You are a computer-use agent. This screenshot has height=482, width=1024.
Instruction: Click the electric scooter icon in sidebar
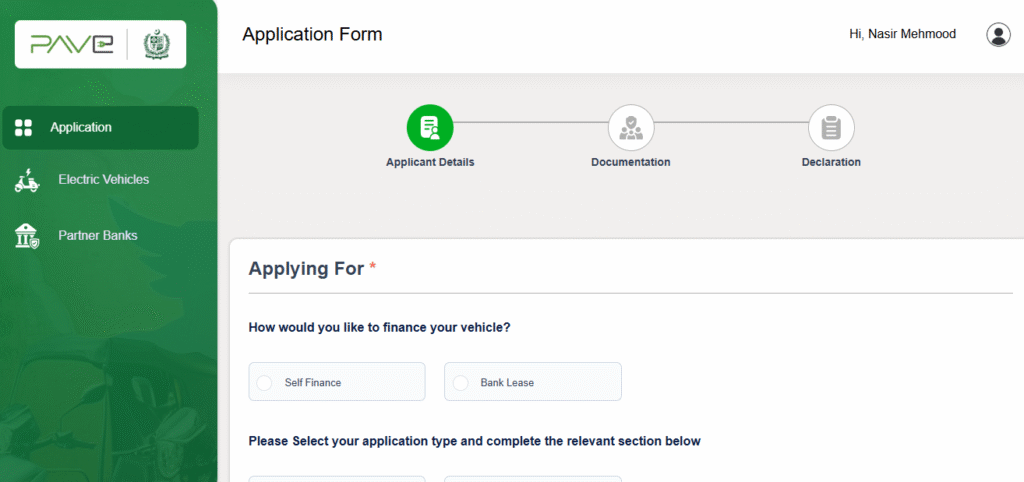27,180
